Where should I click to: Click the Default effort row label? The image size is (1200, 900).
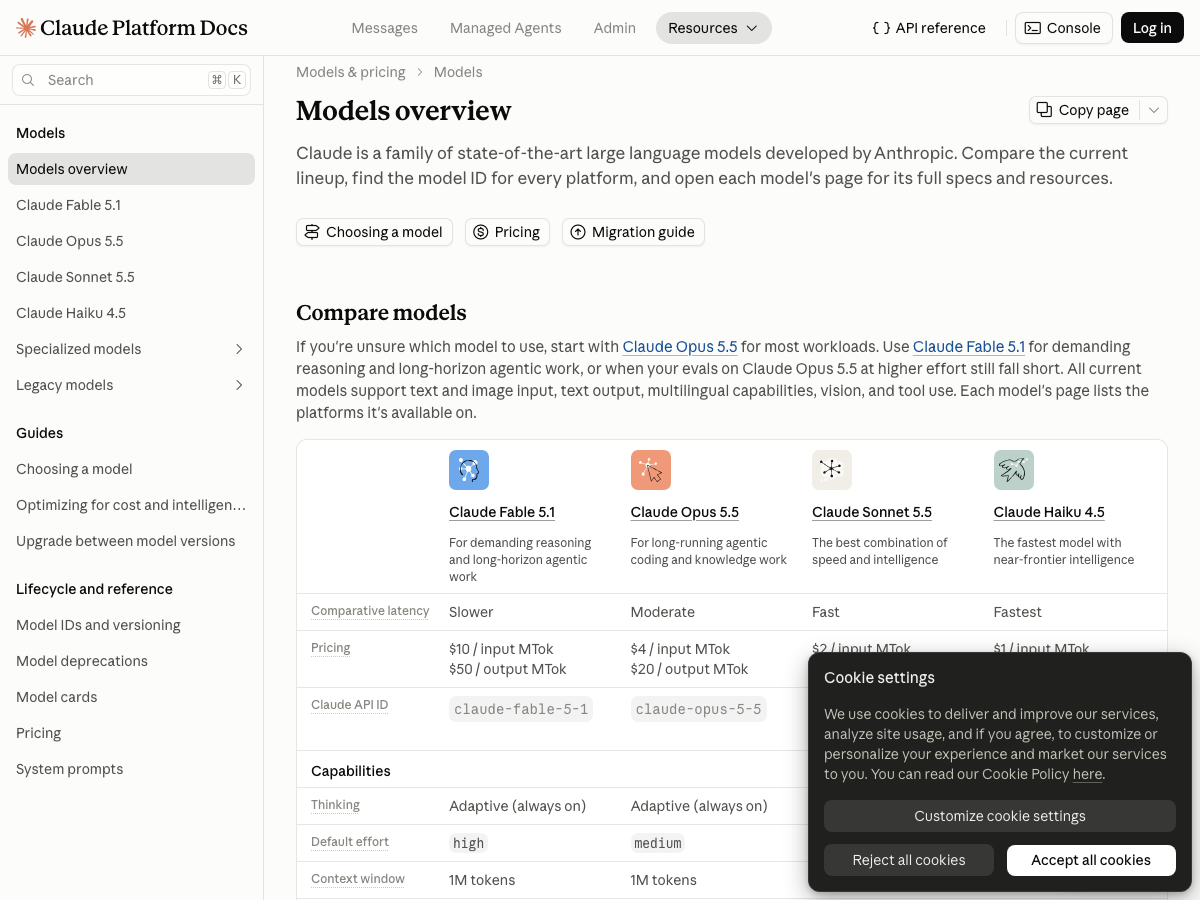coord(350,842)
